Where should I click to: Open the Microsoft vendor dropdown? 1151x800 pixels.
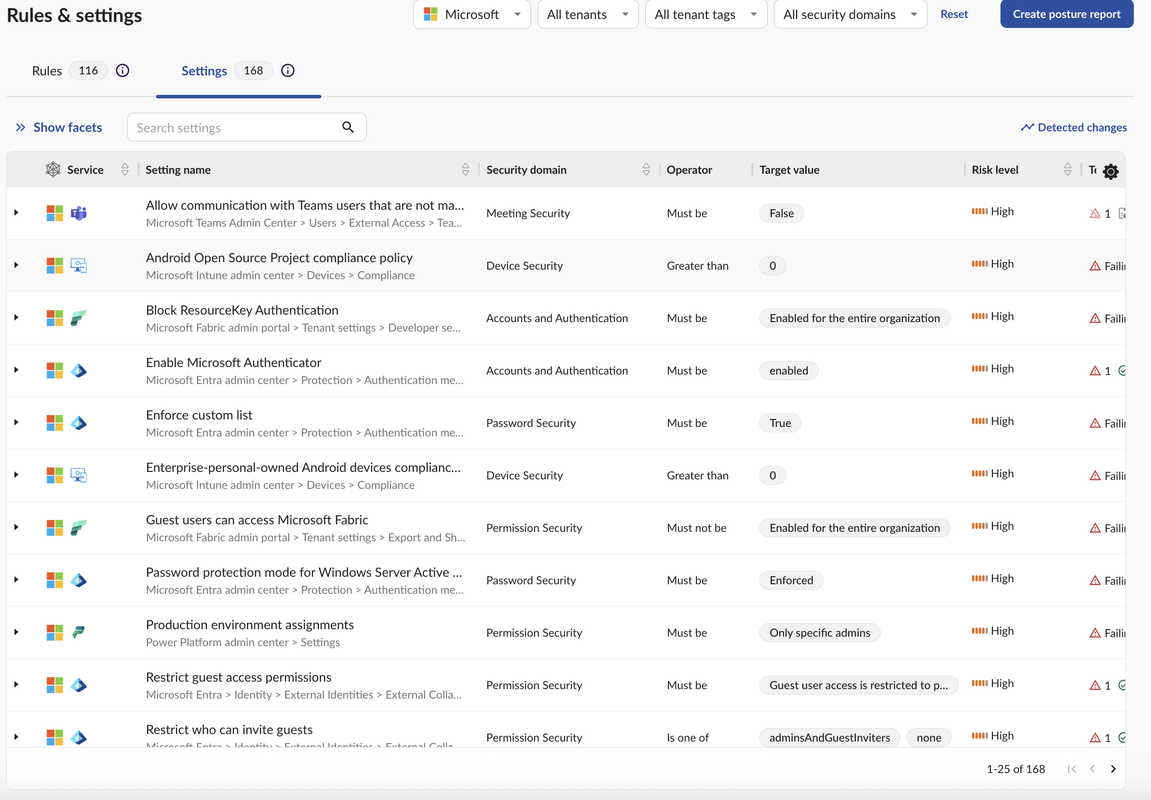[472, 14]
